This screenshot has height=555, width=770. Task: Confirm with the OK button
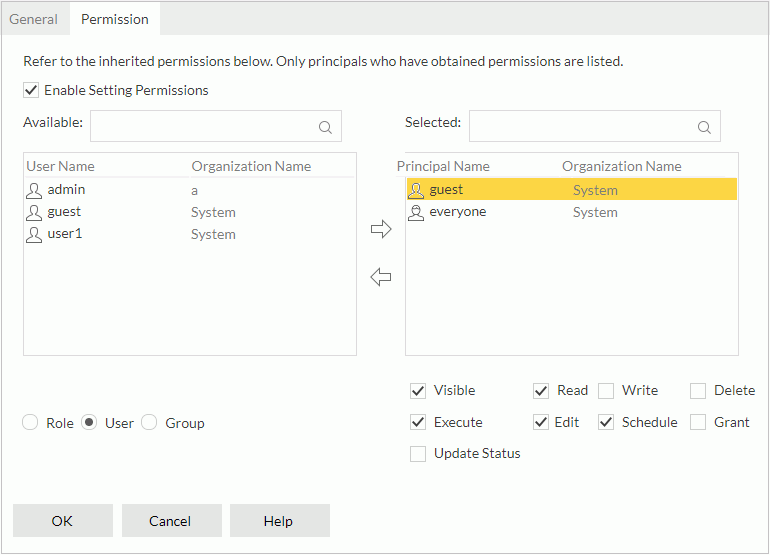point(63,521)
